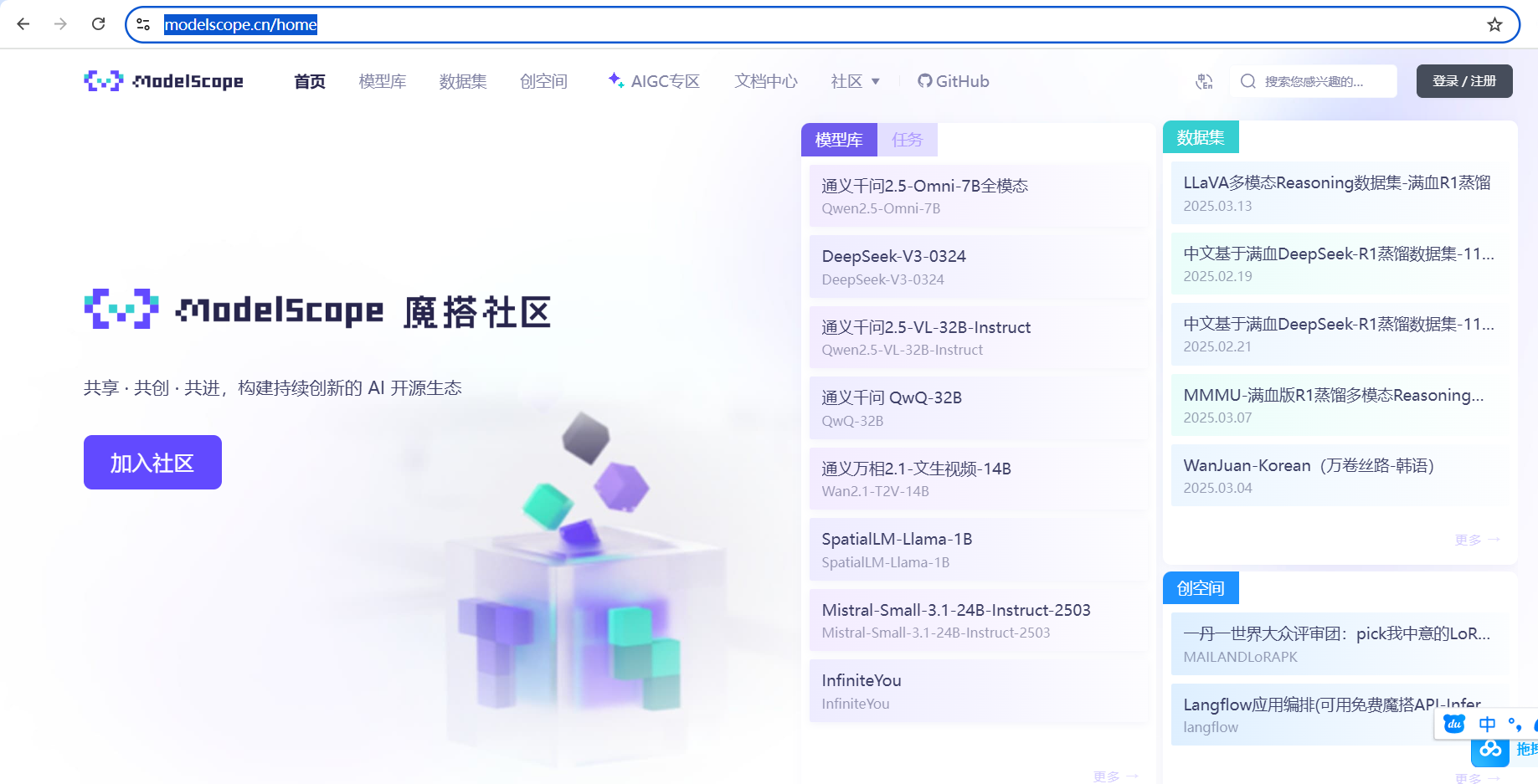
Task: Click 更多 link under 创空间 list
Action: [1477, 778]
